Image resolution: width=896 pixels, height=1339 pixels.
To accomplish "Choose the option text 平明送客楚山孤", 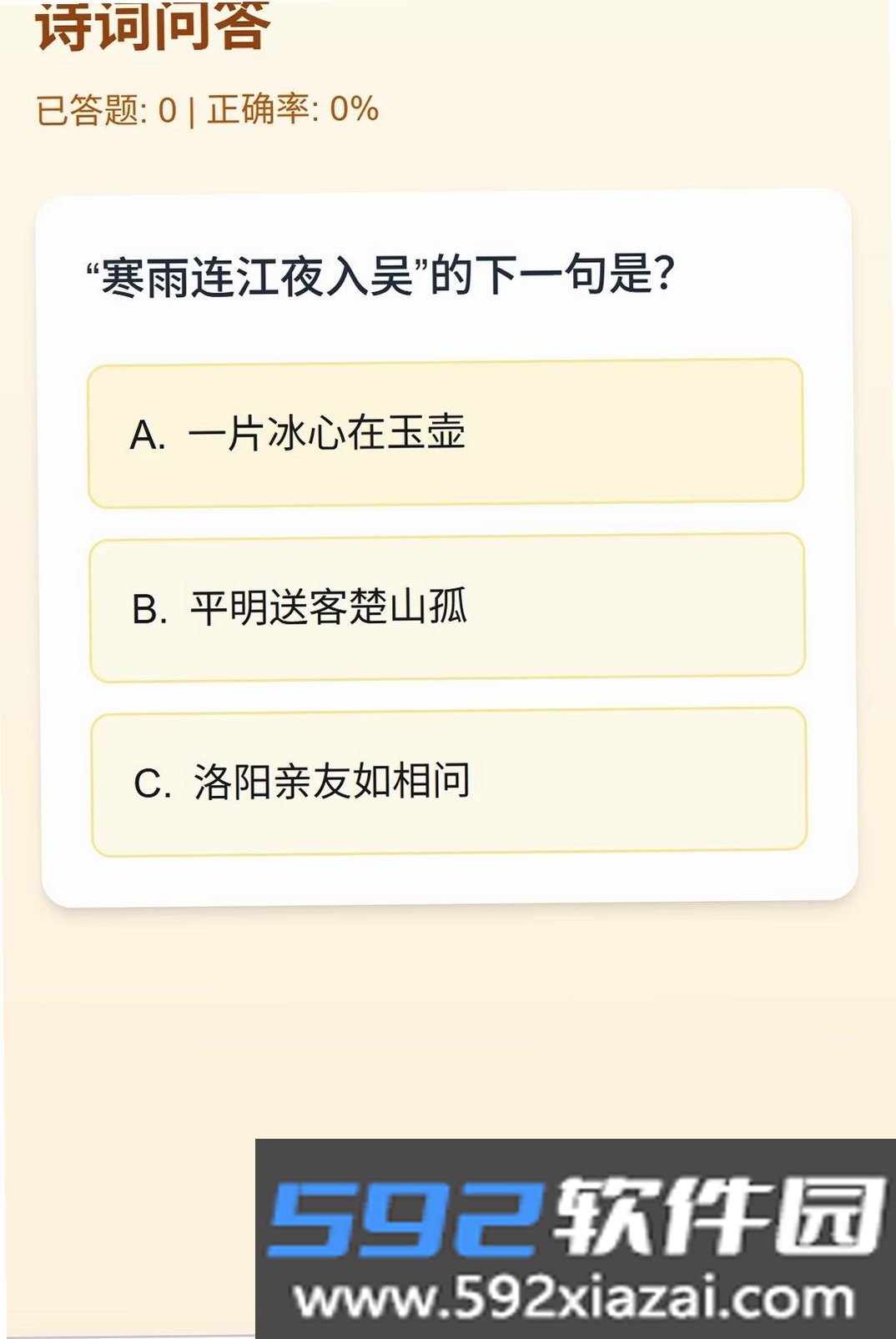I will 329,607.
